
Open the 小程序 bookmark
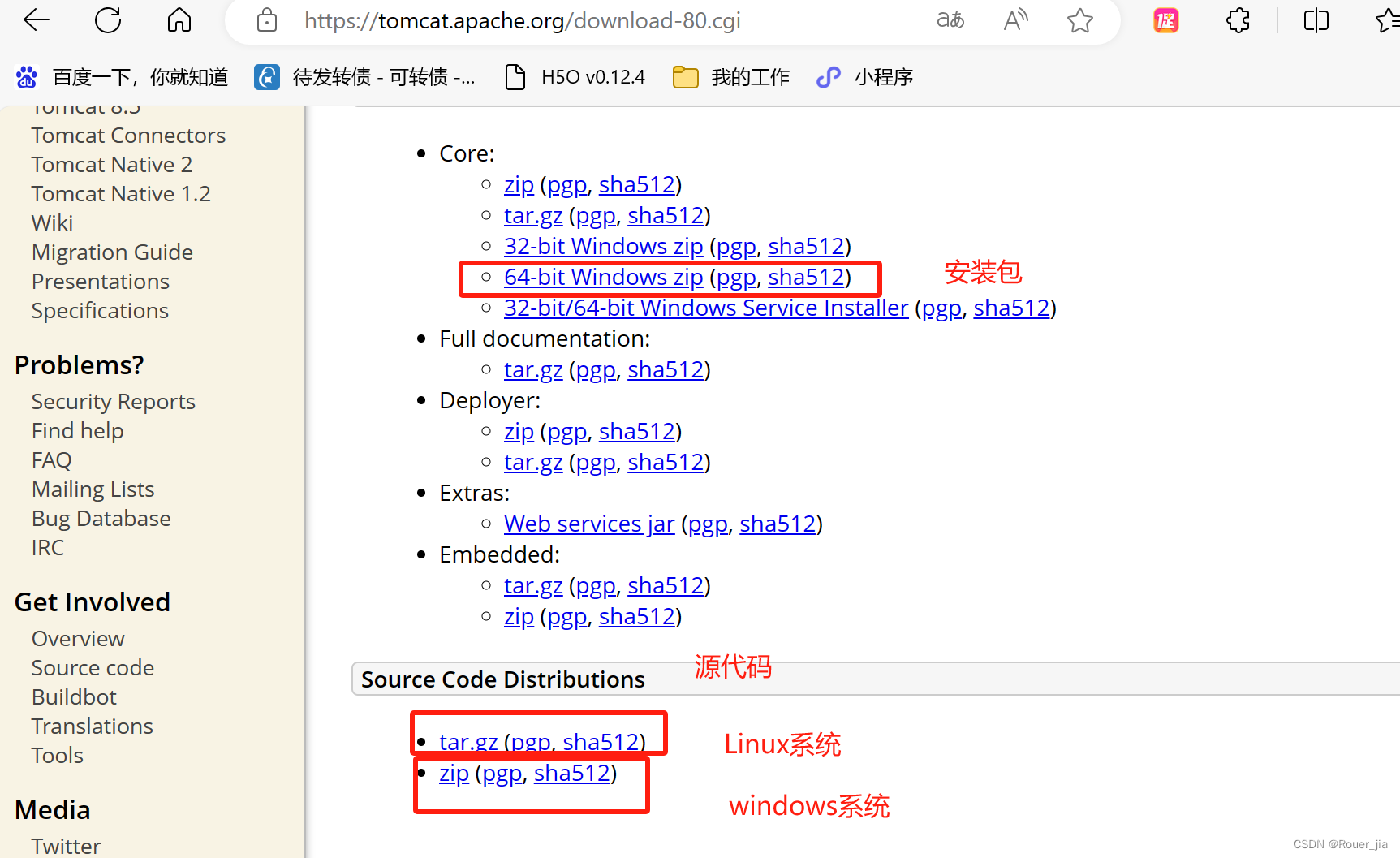click(865, 77)
